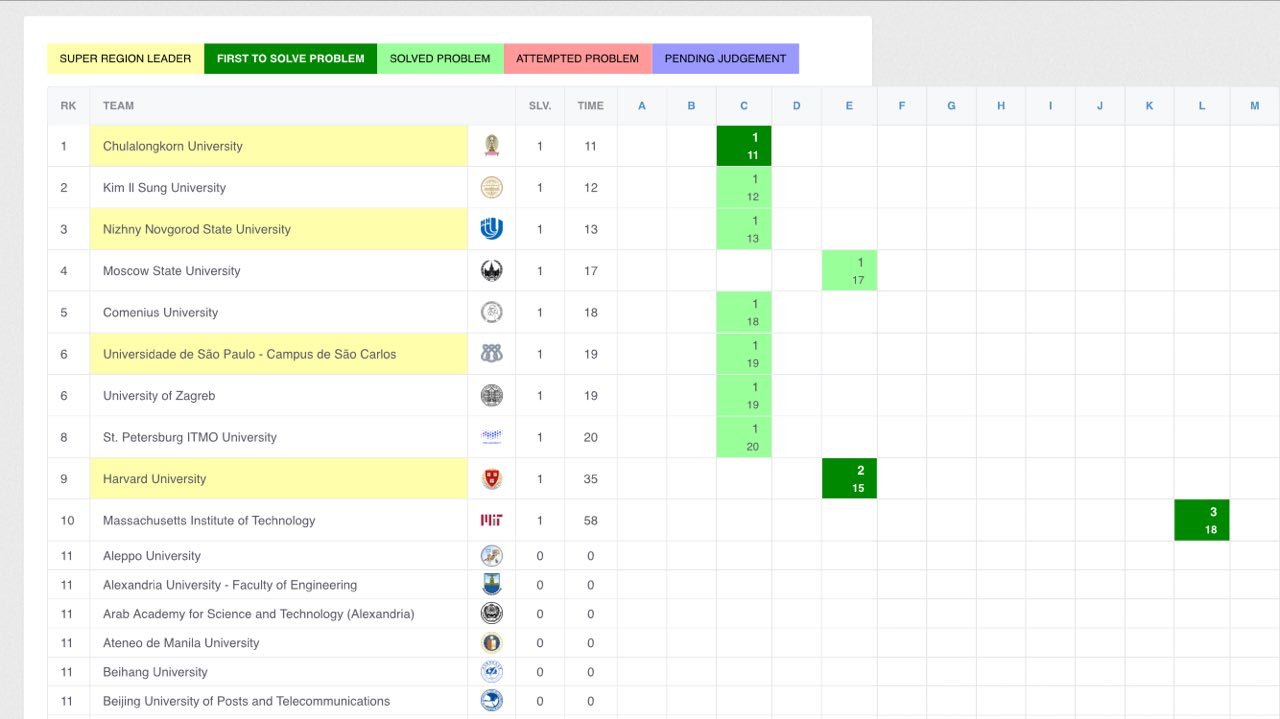Select Ateneo de Manila University name

pyautogui.click(x=181, y=643)
